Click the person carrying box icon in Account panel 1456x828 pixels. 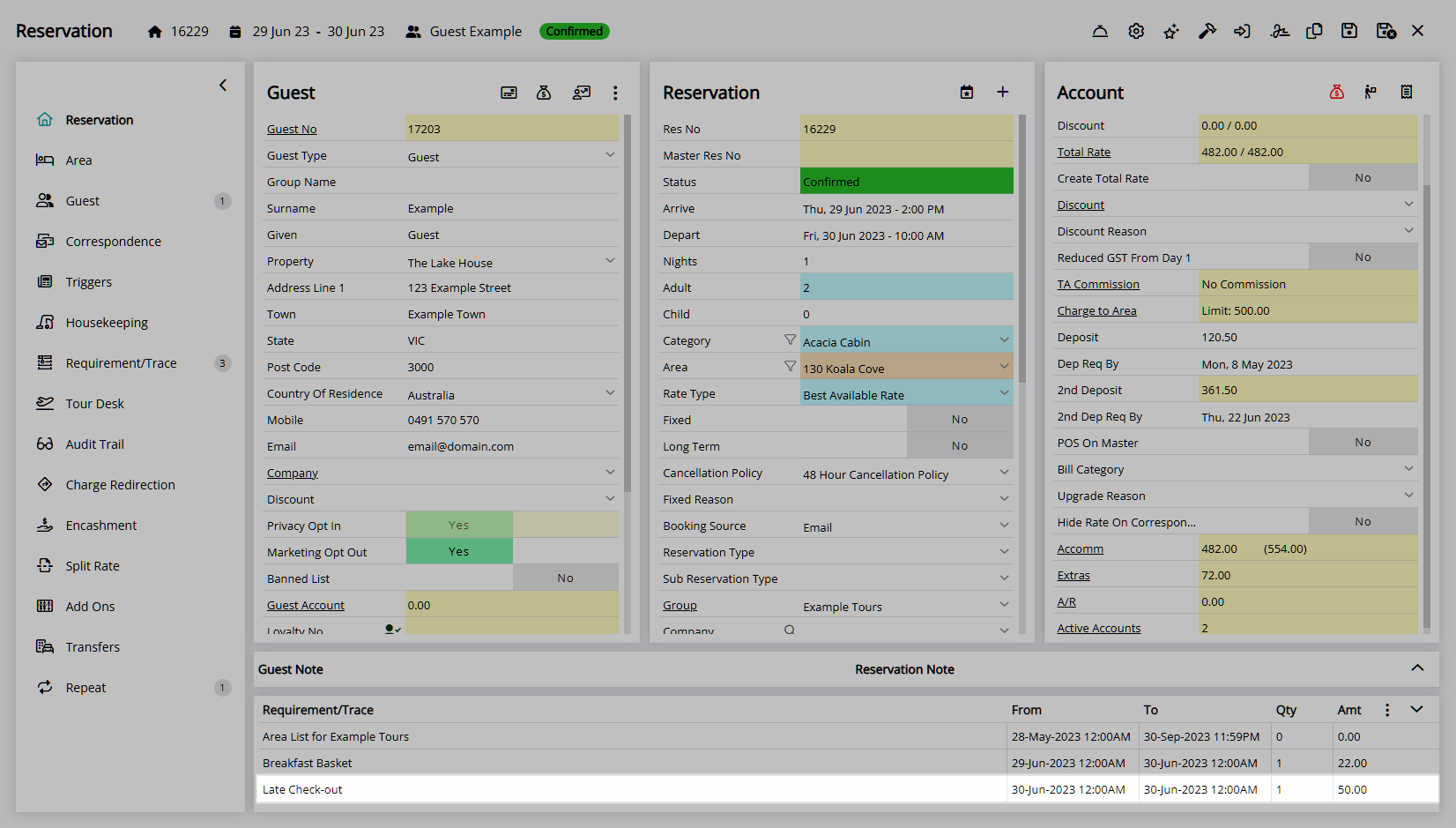tap(1371, 92)
